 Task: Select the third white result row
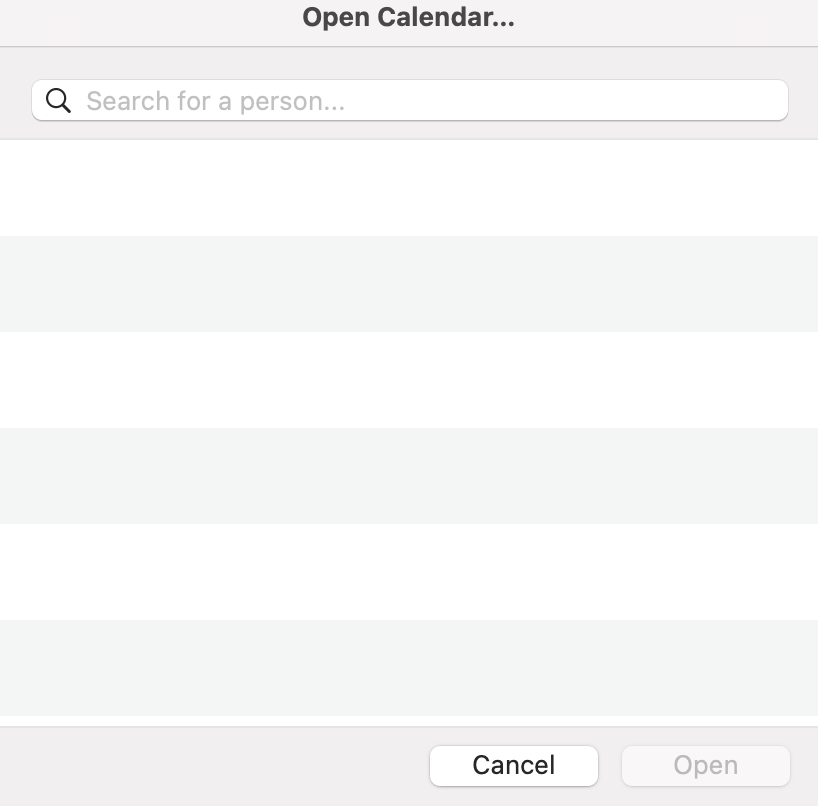click(x=409, y=572)
